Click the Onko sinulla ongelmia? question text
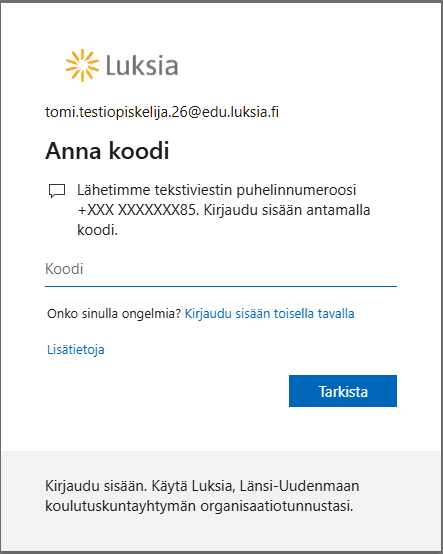This screenshot has height=554, width=443. pos(114,314)
